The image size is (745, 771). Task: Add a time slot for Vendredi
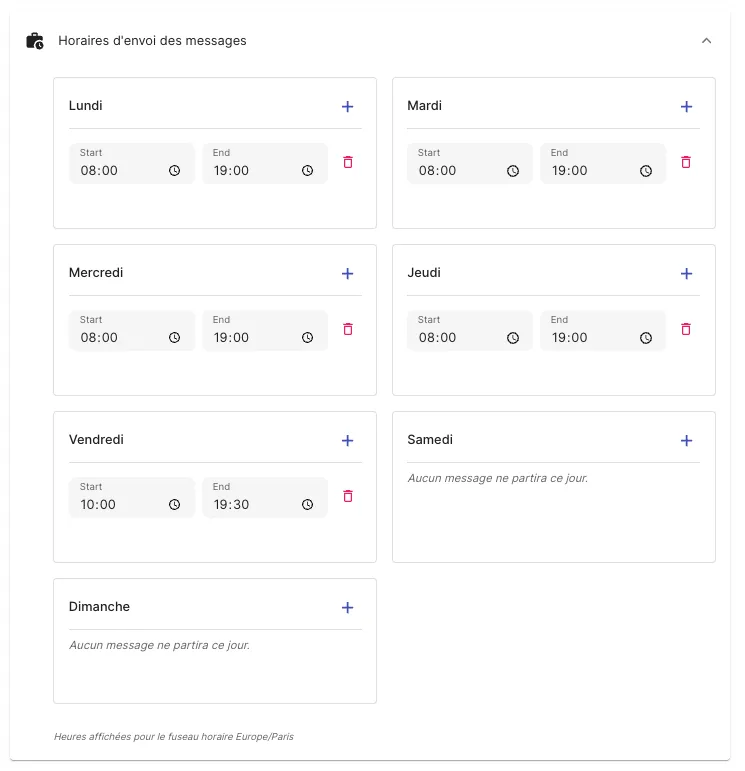tap(347, 441)
